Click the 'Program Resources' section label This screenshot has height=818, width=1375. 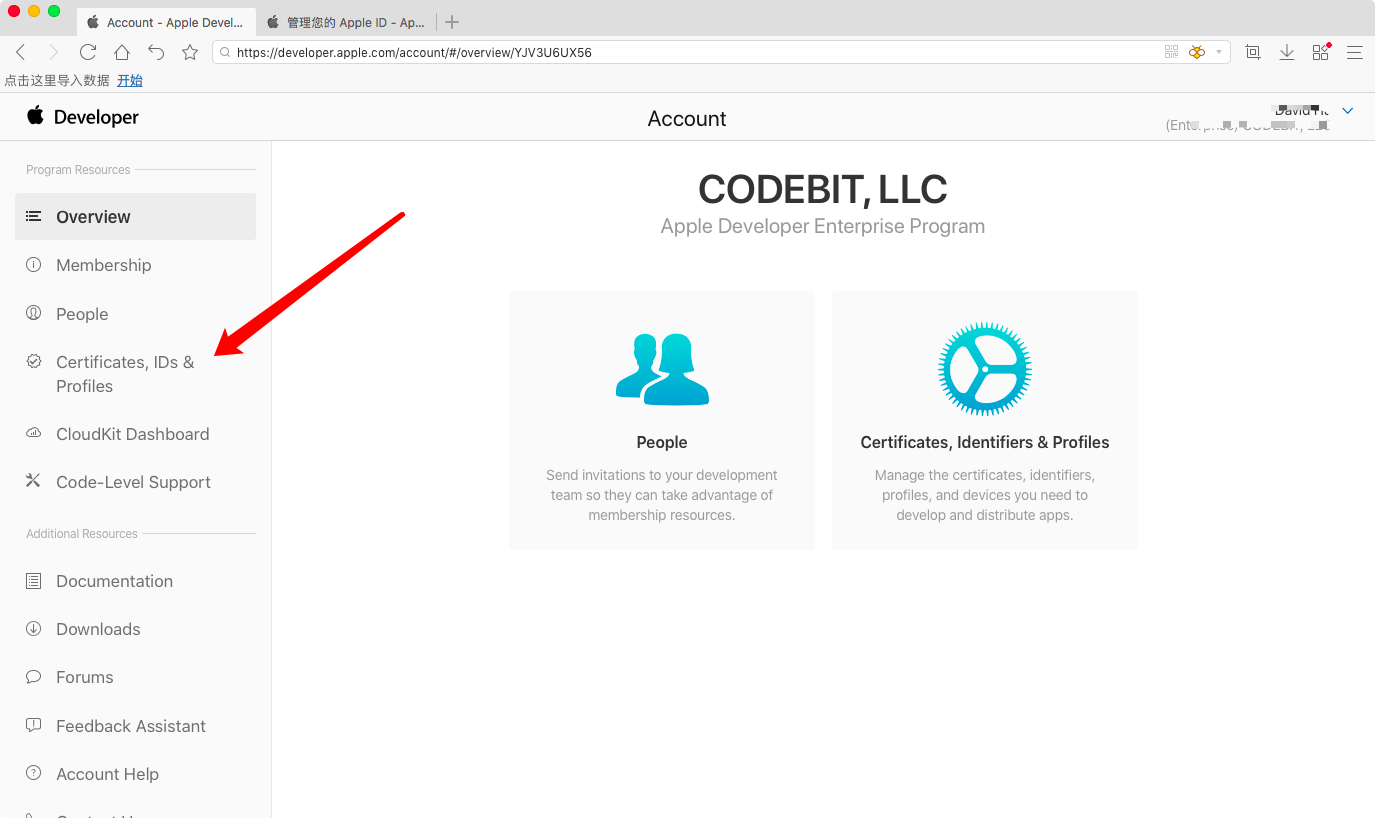(x=78, y=170)
